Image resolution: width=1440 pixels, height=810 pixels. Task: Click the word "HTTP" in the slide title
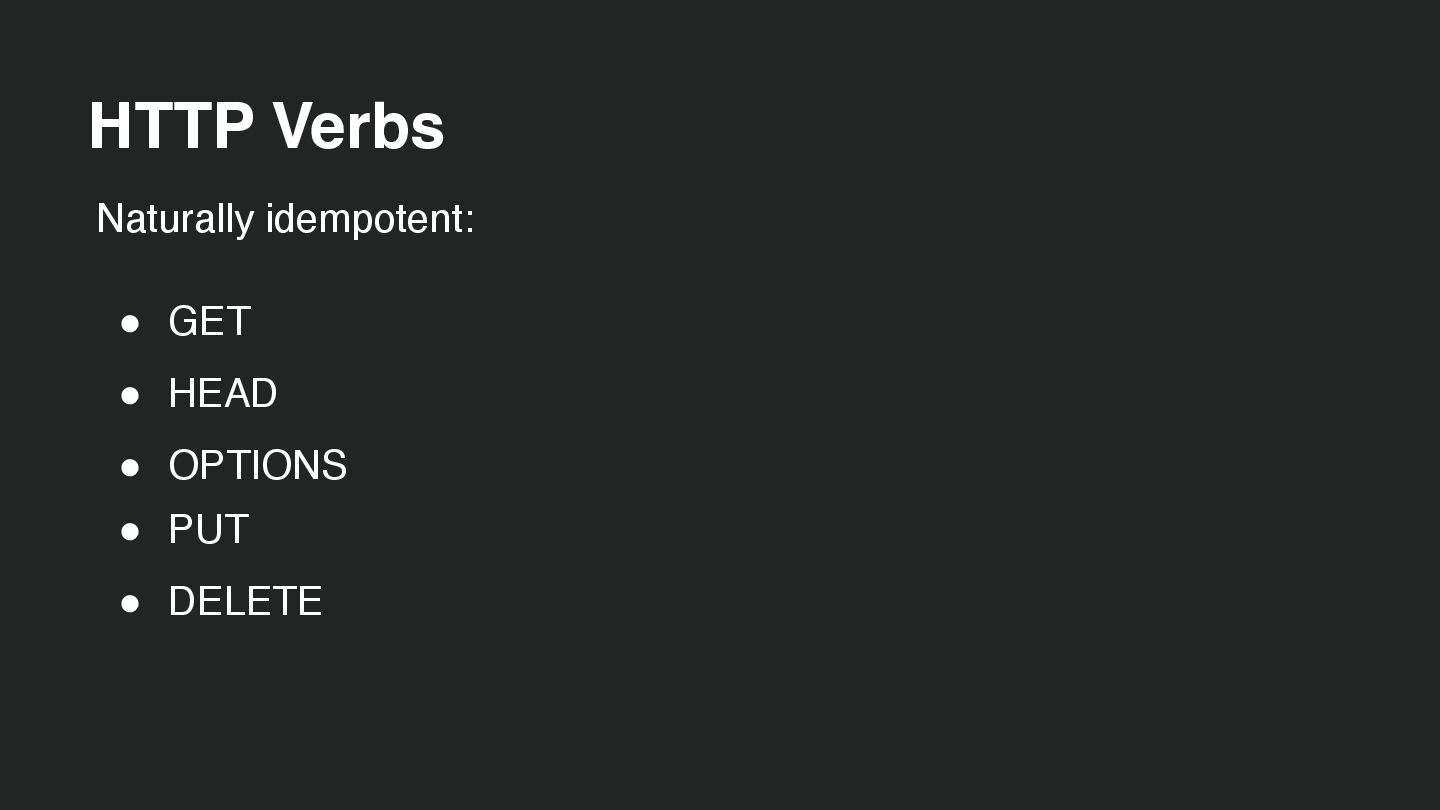click(171, 127)
